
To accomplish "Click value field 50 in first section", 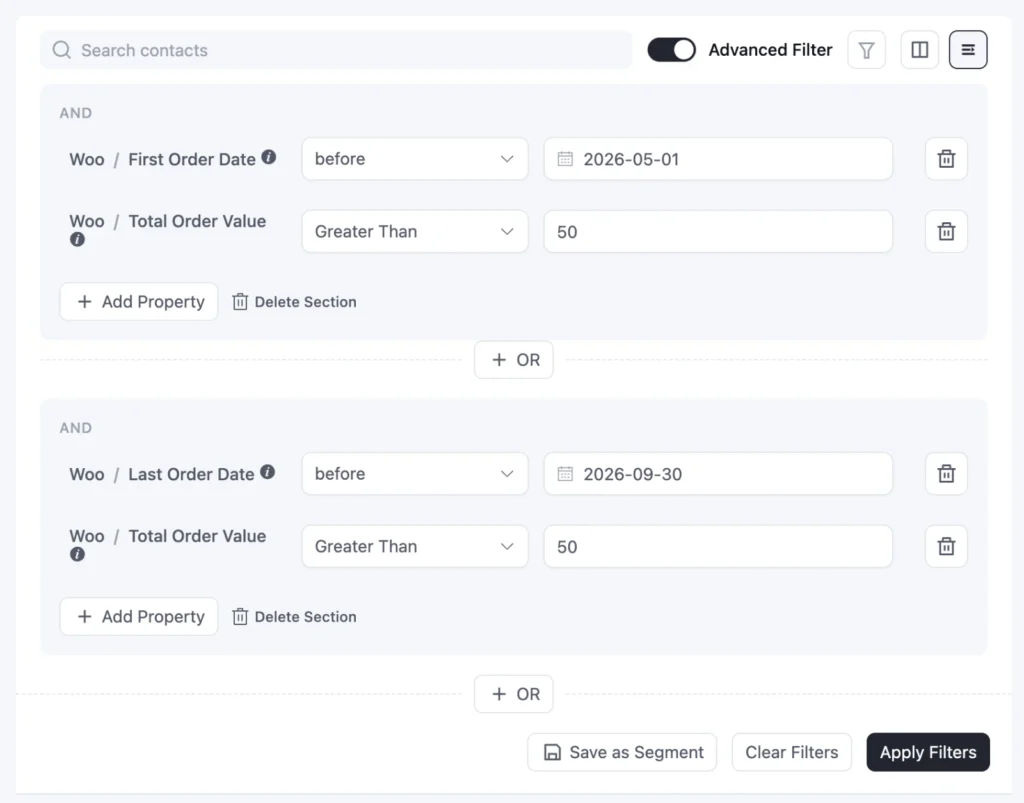I will click(718, 231).
